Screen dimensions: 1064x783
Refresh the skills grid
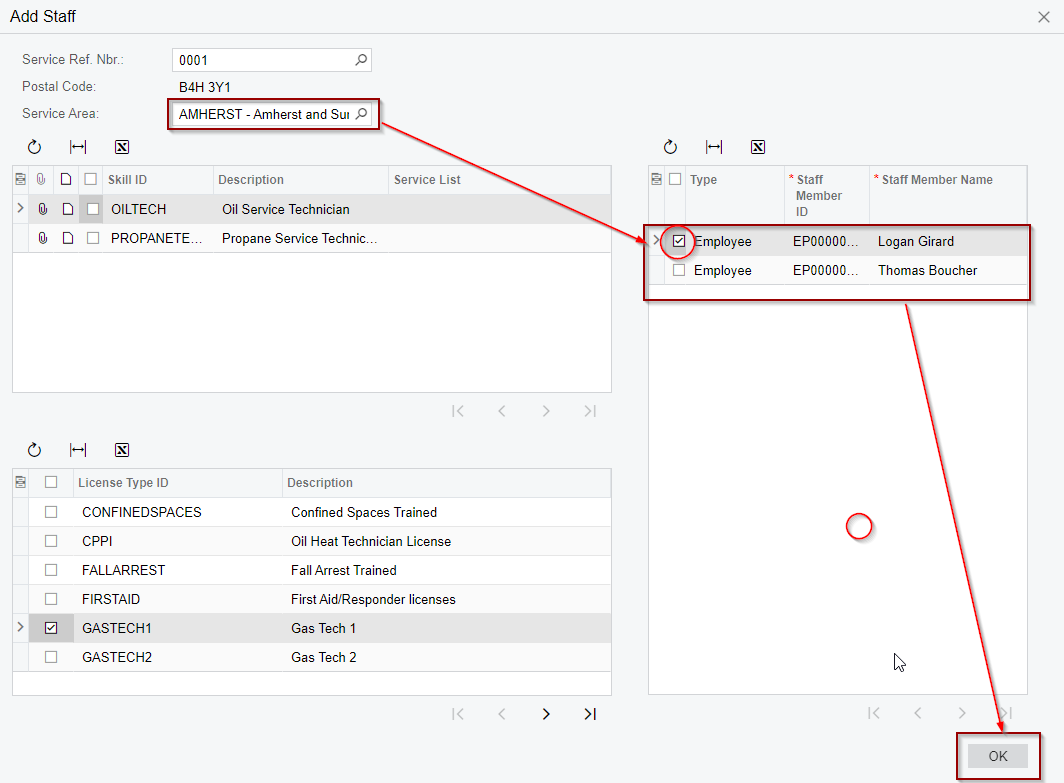(x=34, y=147)
